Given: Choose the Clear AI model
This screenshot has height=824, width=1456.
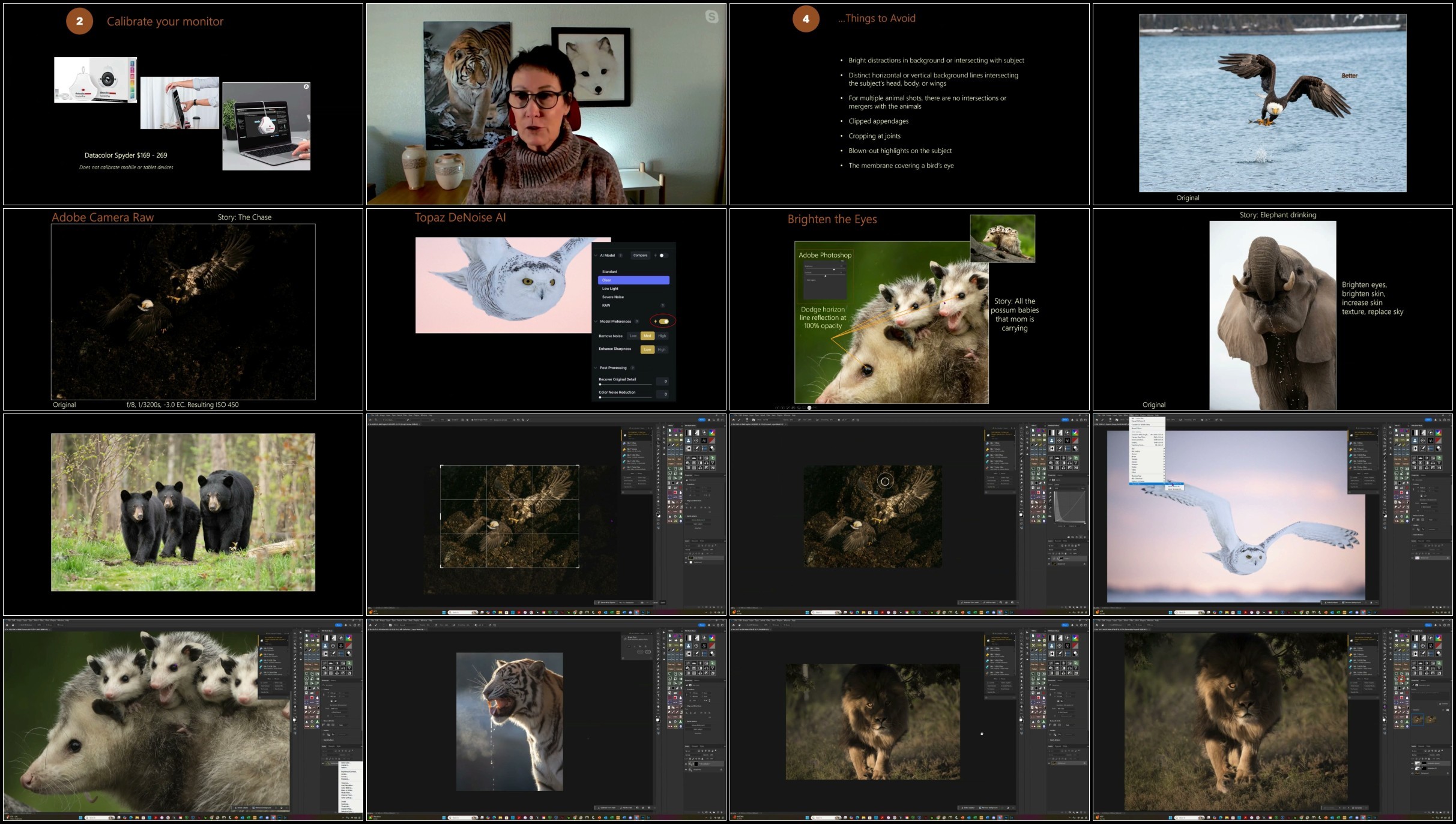Looking at the screenshot, I should pyautogui.click(x=633, y=280).
